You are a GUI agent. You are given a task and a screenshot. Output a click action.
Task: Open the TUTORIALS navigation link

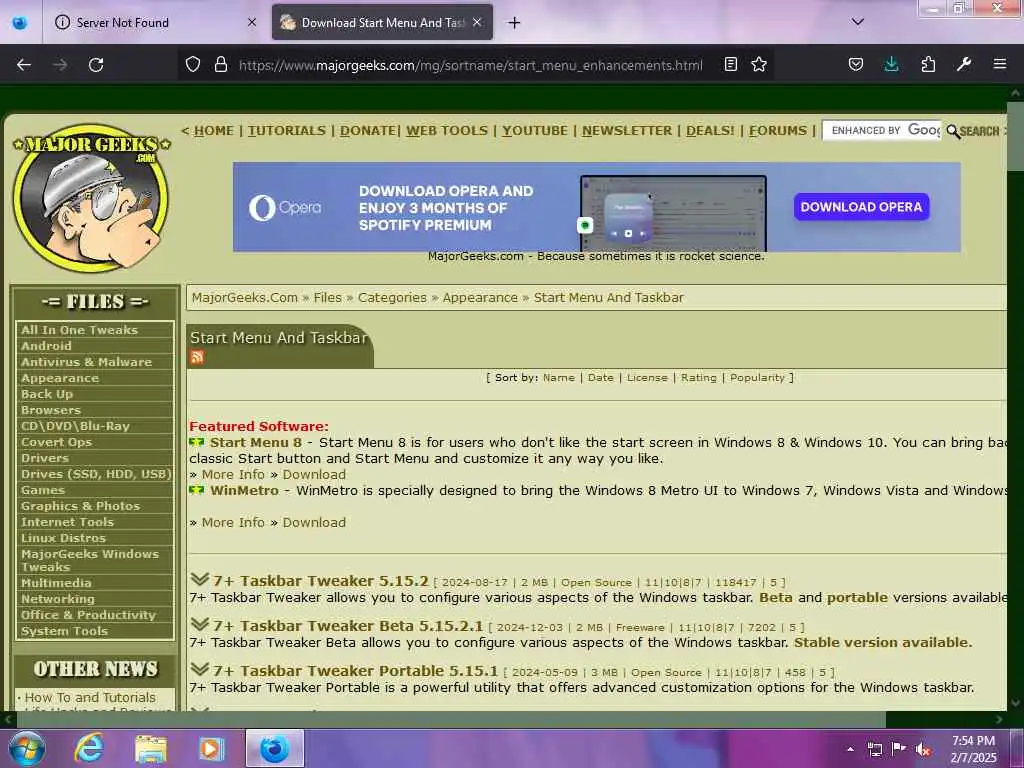coord(287,131)
